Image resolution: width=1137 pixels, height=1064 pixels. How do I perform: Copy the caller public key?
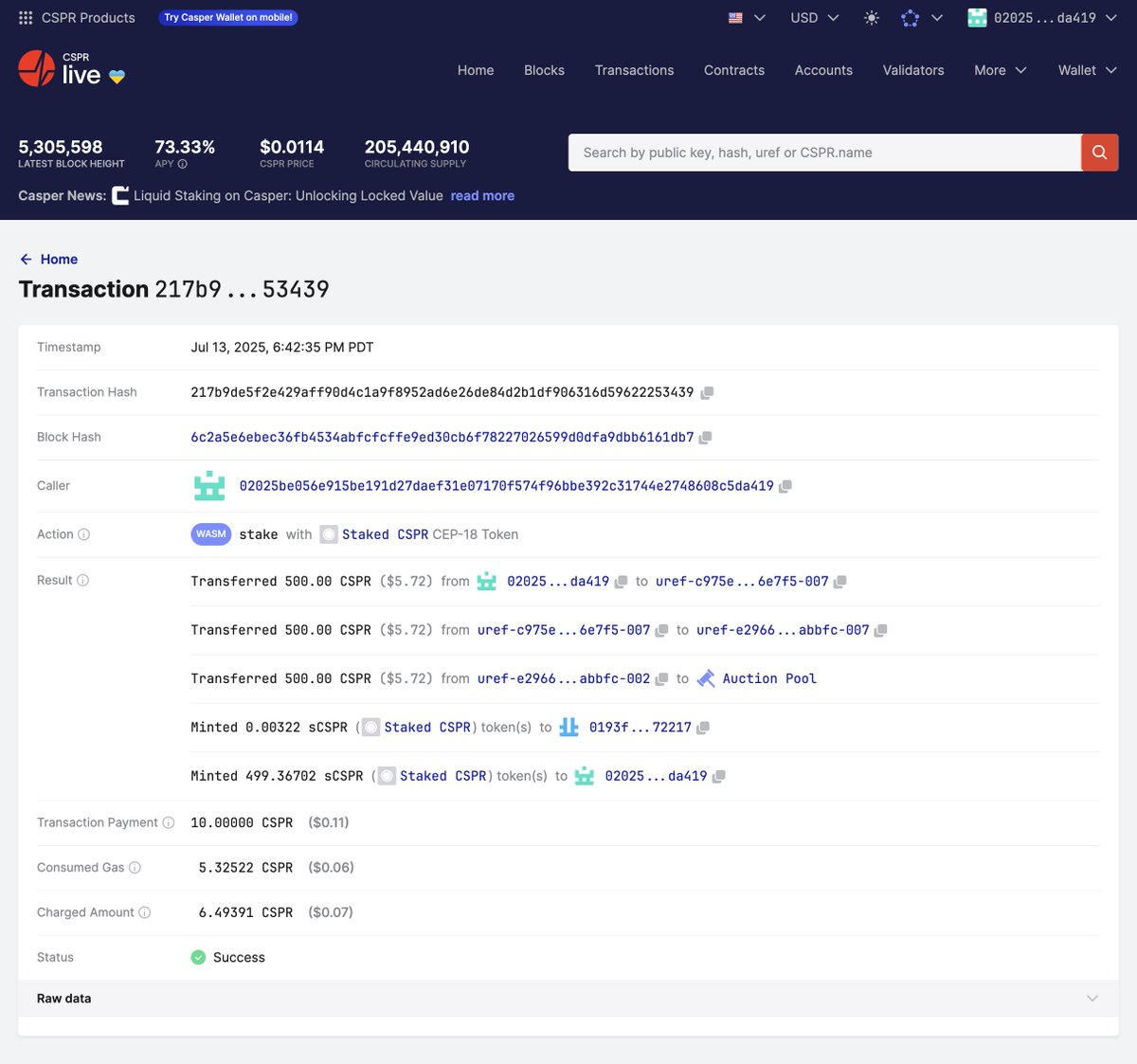785,486
